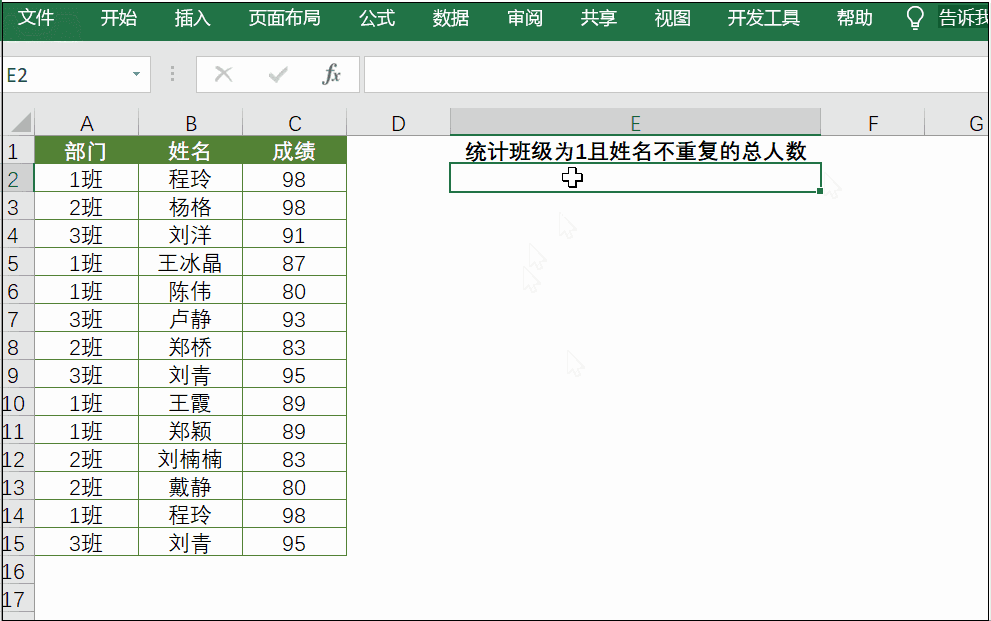Select column E header
The height and width of the screenshot is (621, 991).
coord(635,123)
